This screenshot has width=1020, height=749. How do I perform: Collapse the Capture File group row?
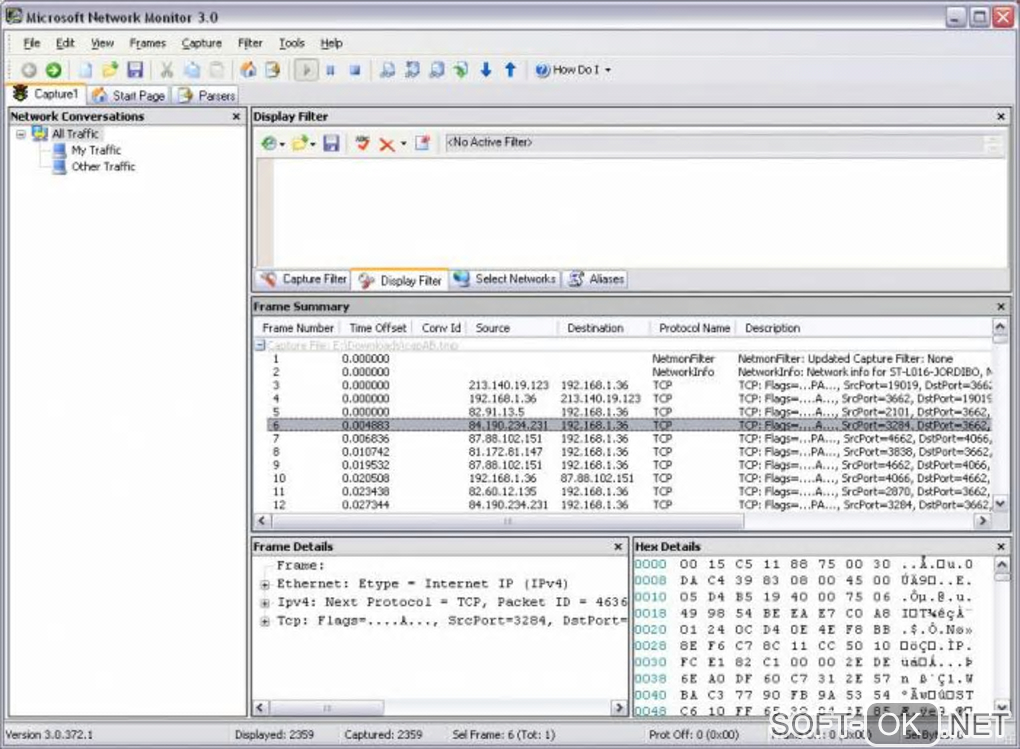[x=260, y=346]
